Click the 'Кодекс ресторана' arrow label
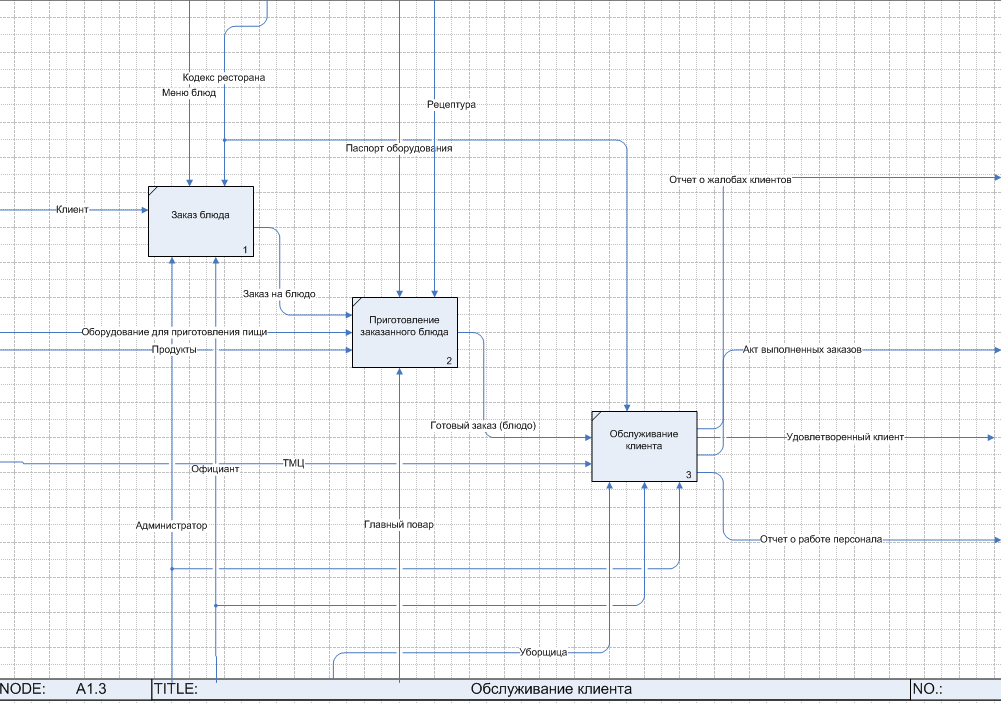 [223, 77]
